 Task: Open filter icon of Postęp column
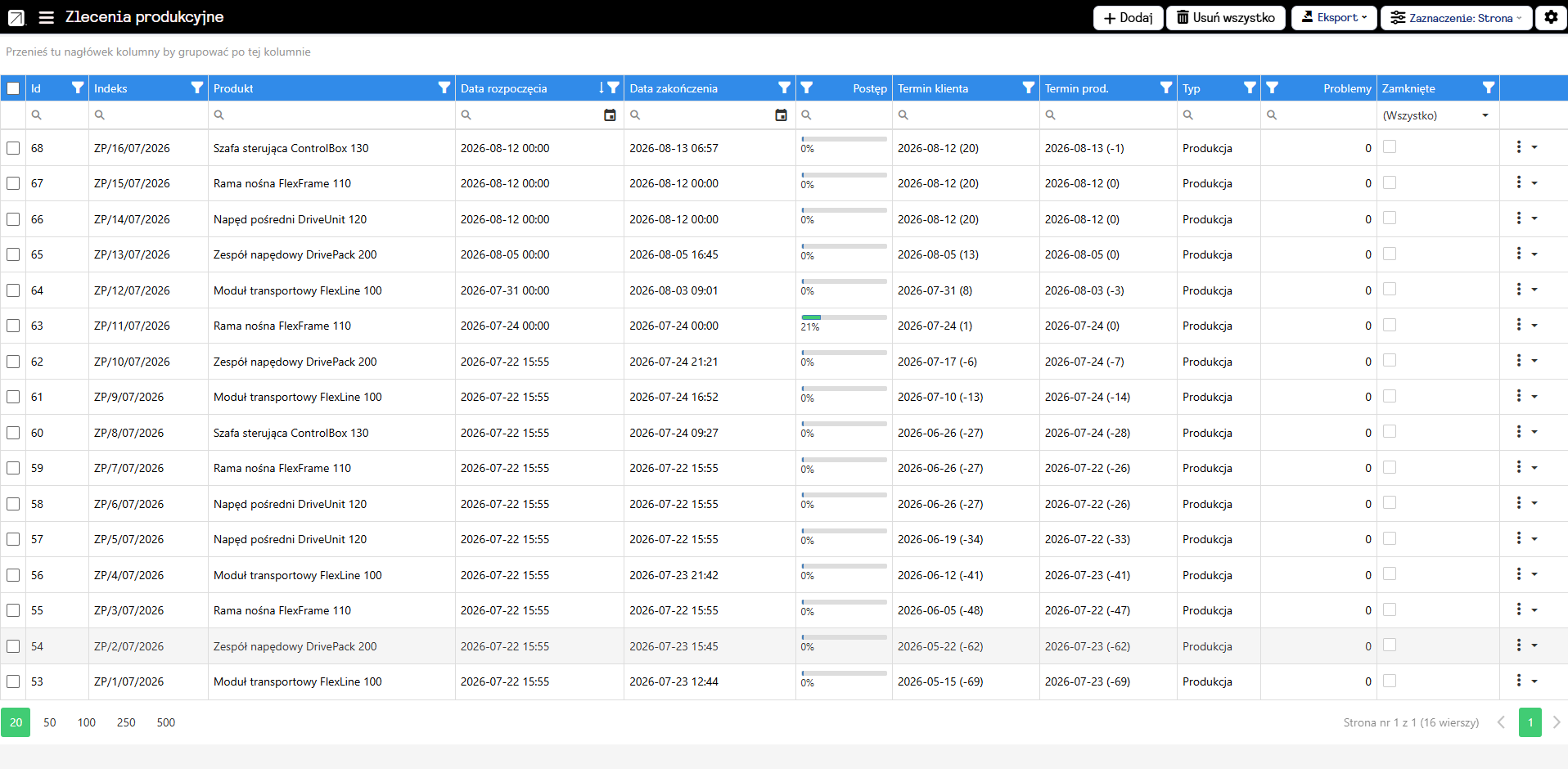pyautogui.click(x=807, y=88)
